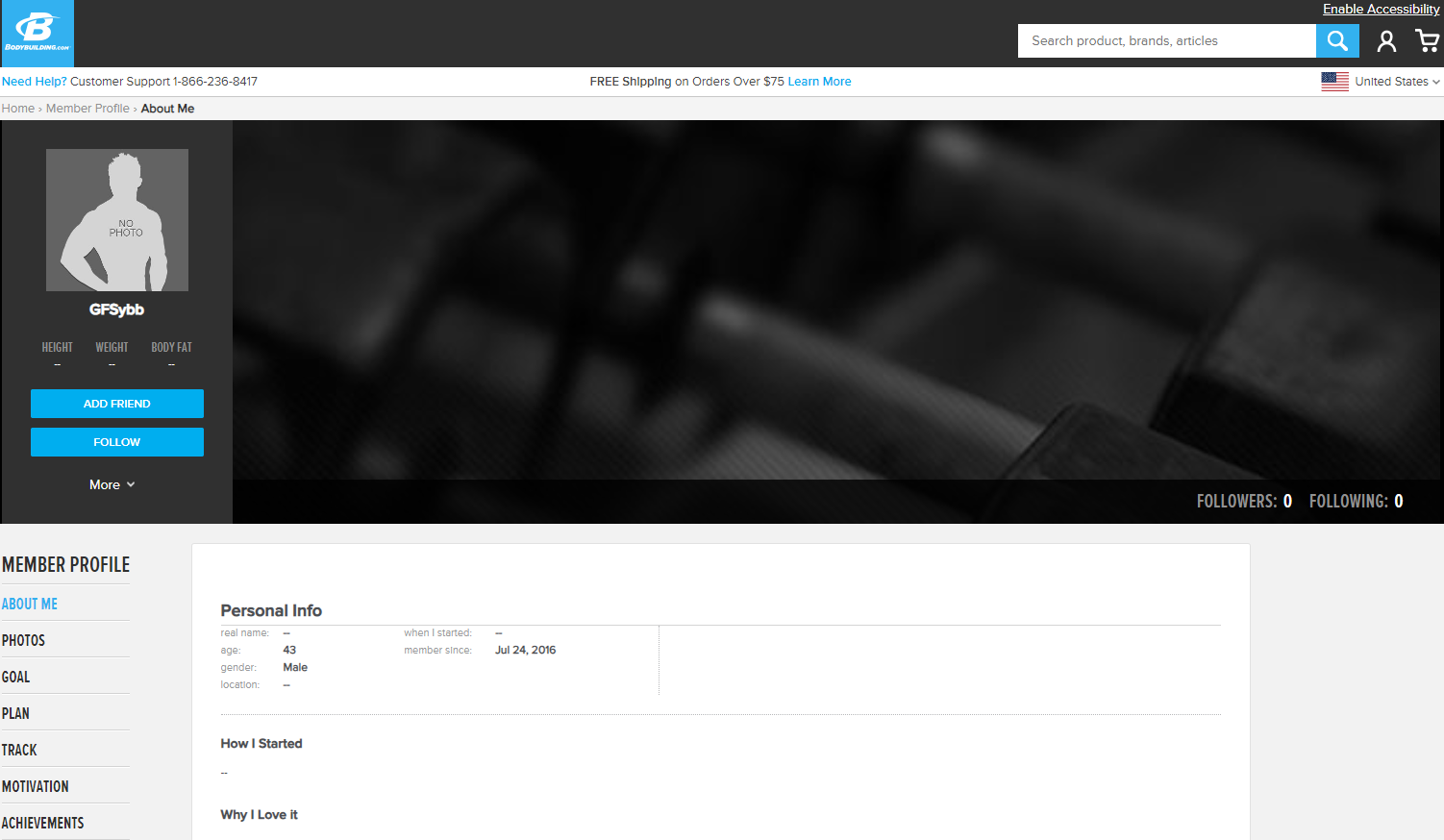Click the Why I Love it heading

(x=260, y=815)
